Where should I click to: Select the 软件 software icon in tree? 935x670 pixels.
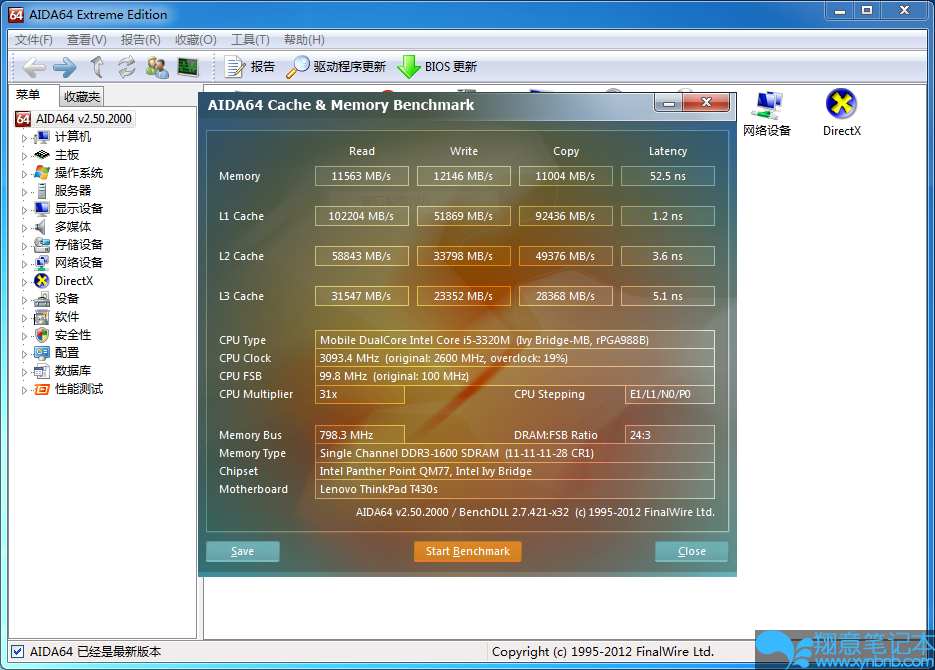42,317
